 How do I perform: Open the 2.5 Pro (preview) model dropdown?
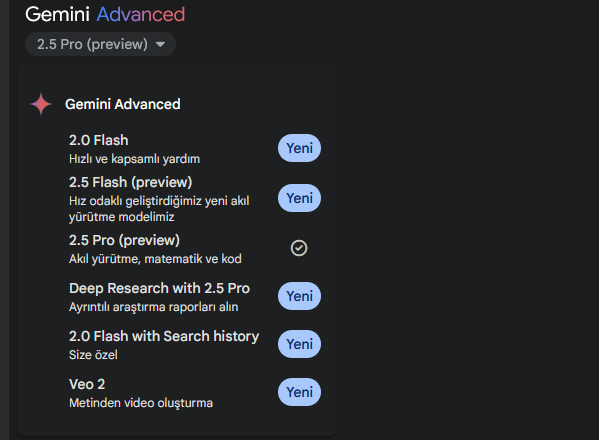point(100,44)
